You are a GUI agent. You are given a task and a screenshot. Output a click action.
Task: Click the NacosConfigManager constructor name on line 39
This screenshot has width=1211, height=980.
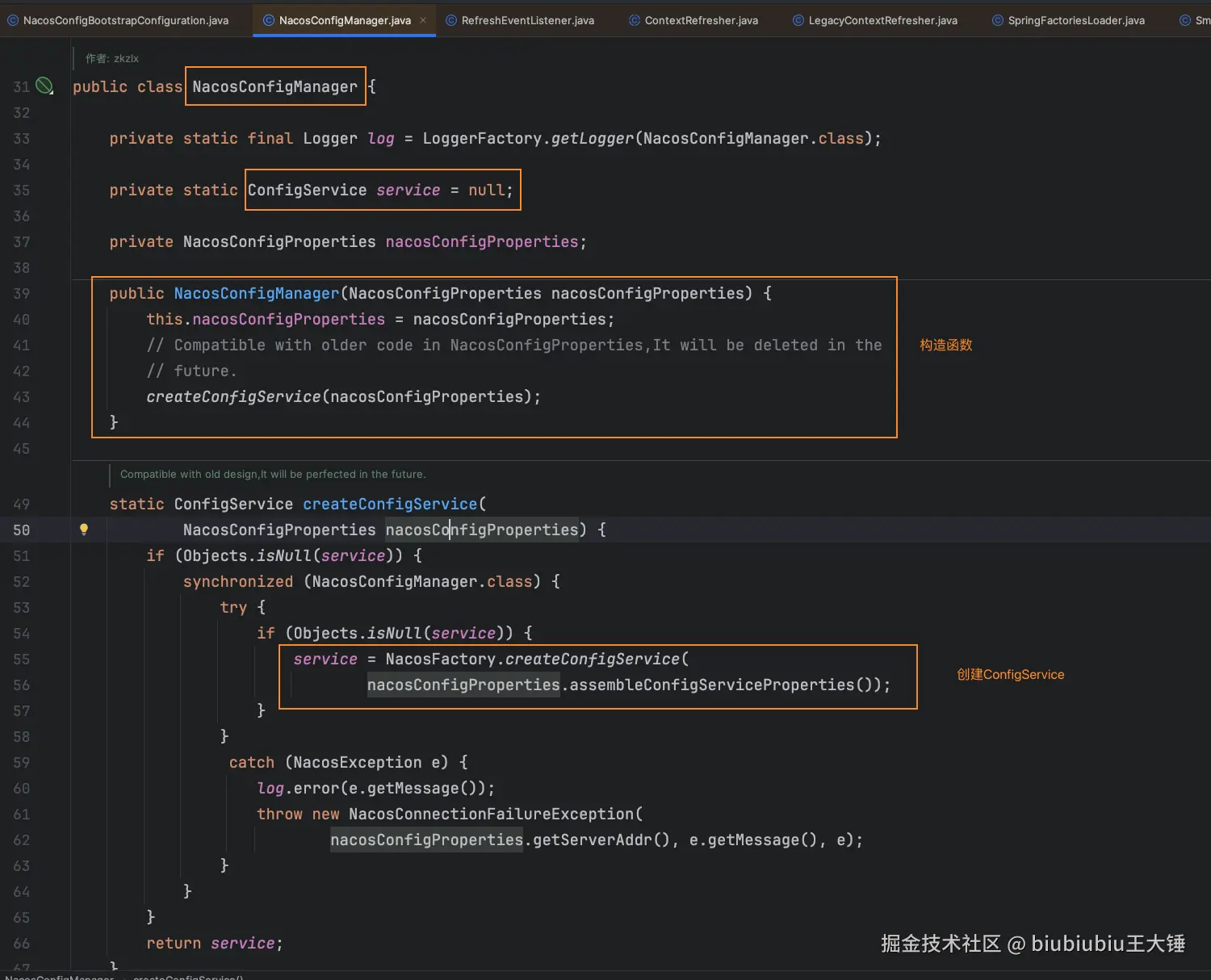pos(257,293)
